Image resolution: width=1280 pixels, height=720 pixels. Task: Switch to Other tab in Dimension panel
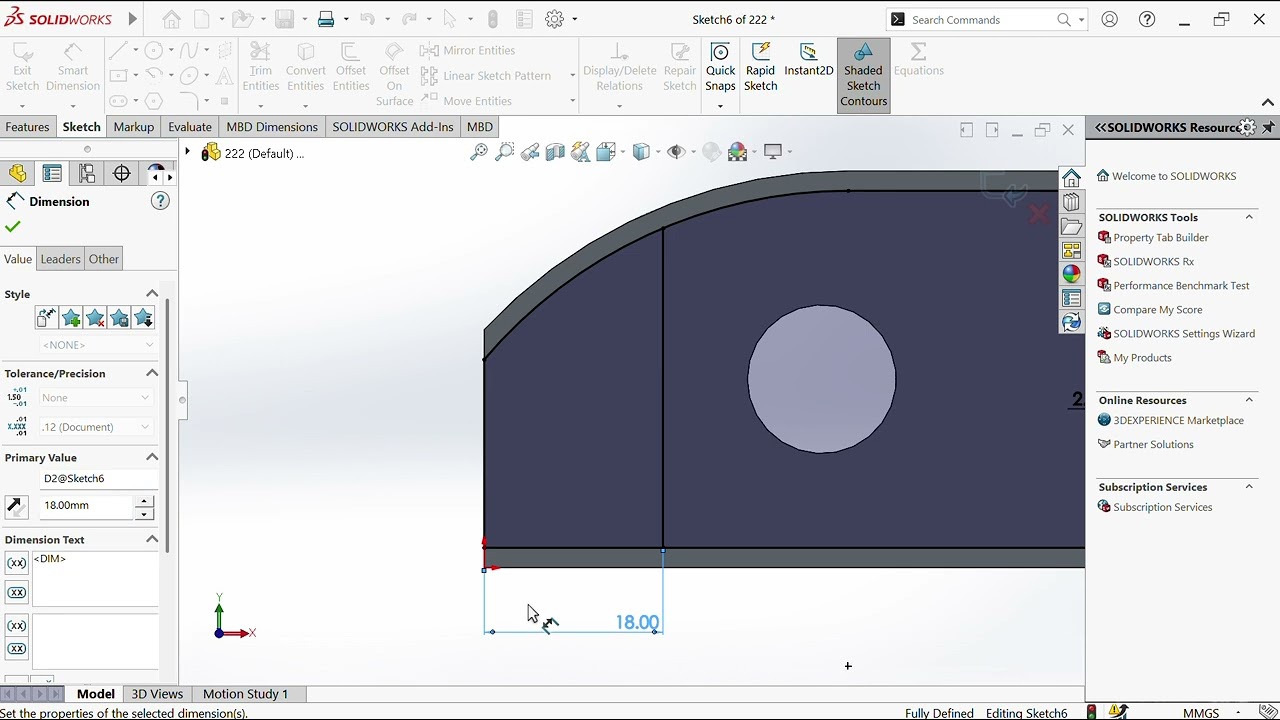pos(104,259)
